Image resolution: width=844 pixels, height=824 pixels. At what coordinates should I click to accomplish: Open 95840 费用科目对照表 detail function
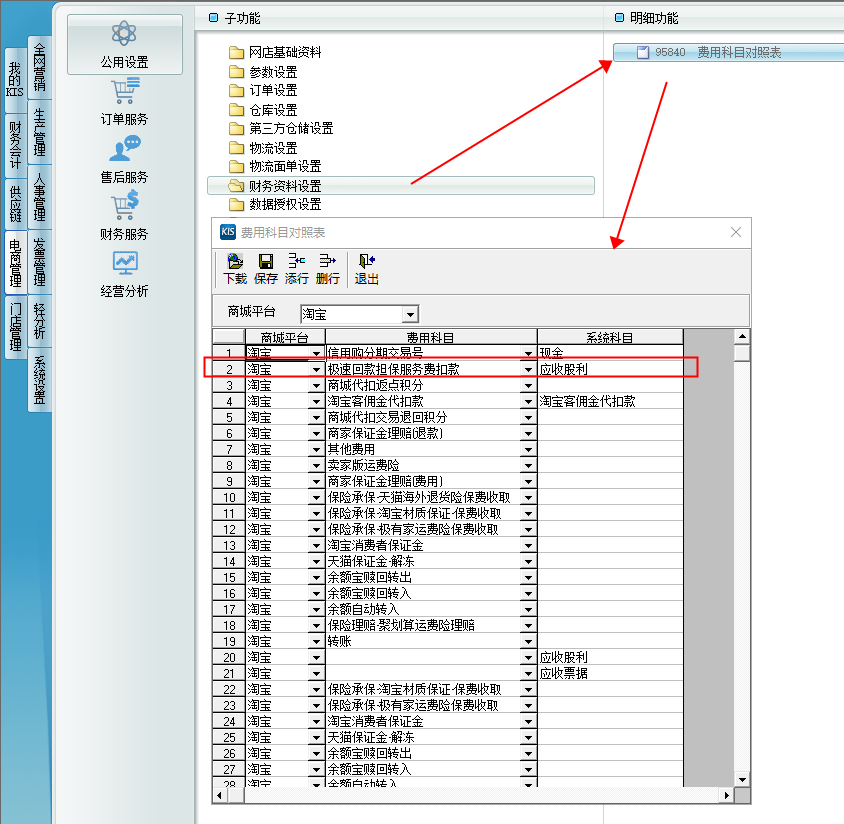coord(728,52)
